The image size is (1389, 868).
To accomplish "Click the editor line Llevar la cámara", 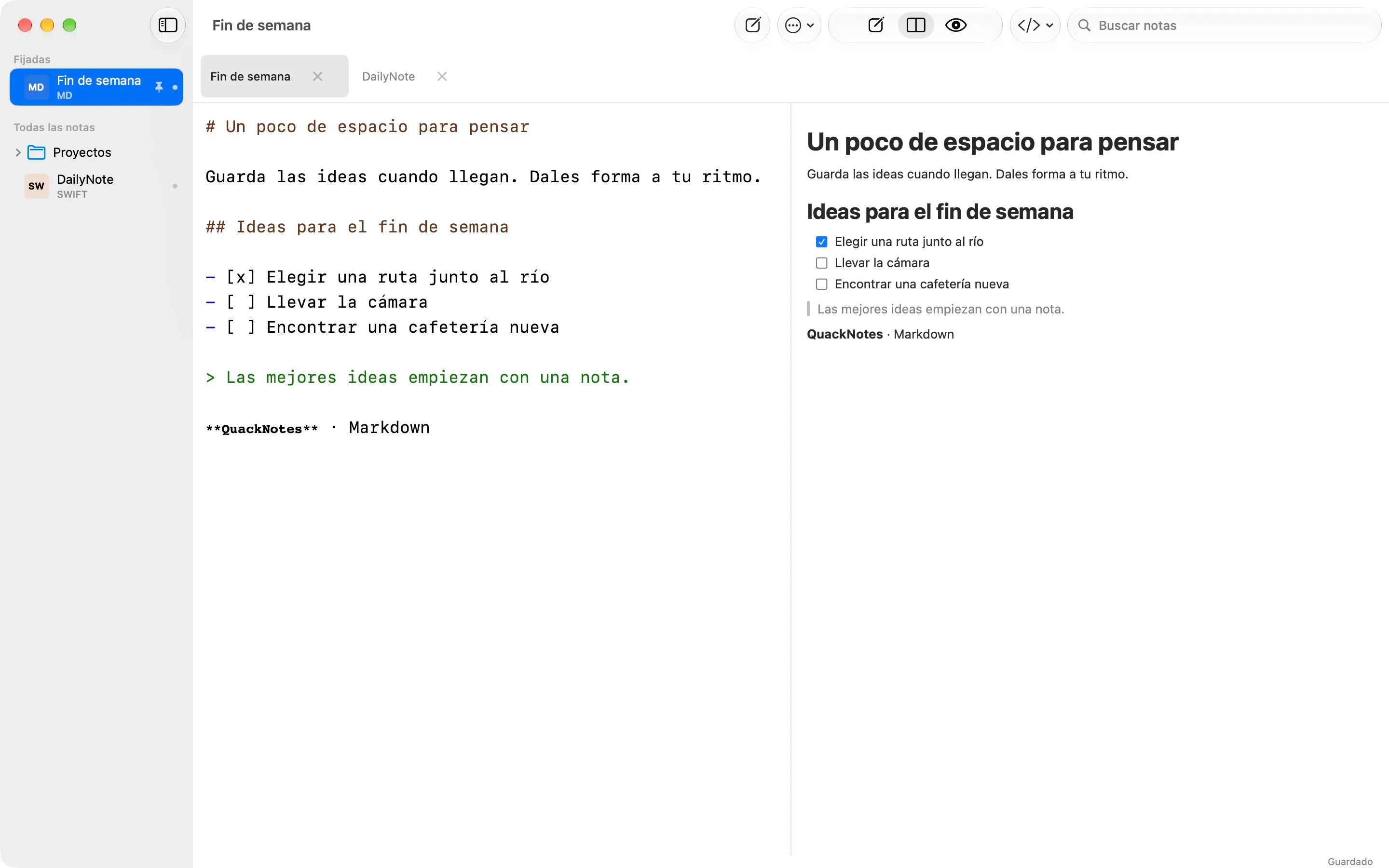I will click(x=317, y=302).
